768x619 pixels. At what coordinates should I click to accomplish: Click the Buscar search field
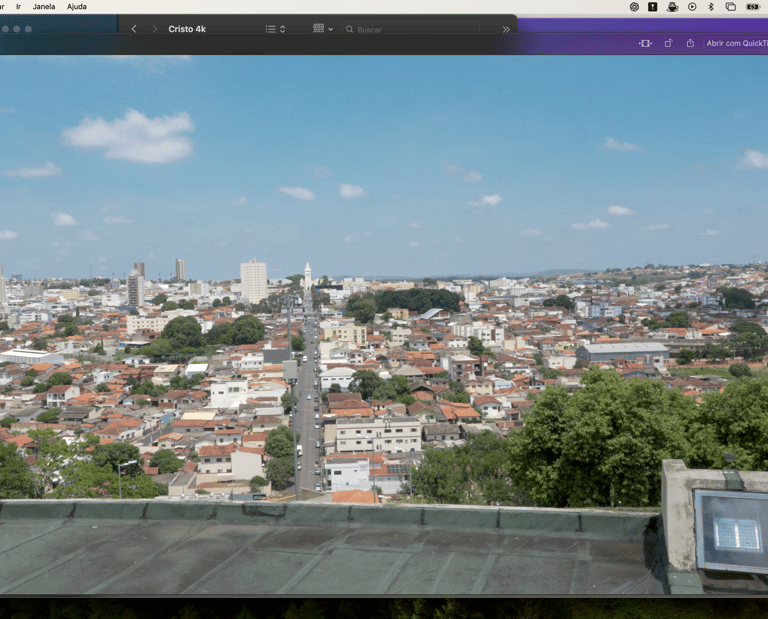pos(410,29)
